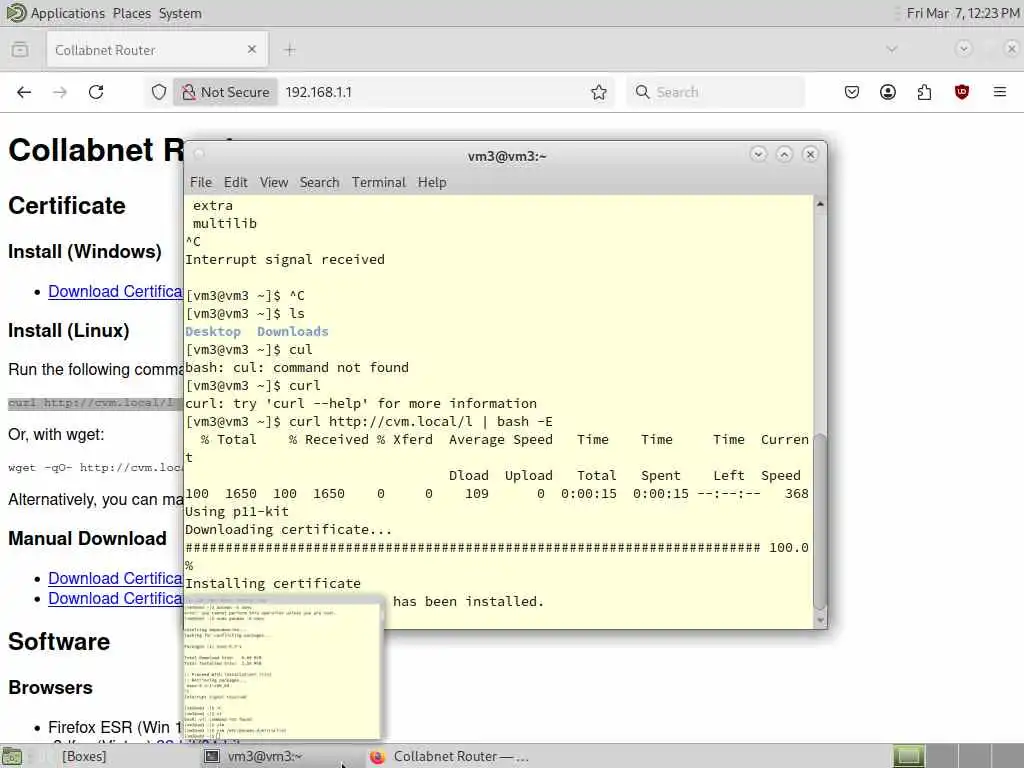This screenshot has height=768, width=1024.
Task: Open the Extensions puzzle icon
Action: (924, 92)
